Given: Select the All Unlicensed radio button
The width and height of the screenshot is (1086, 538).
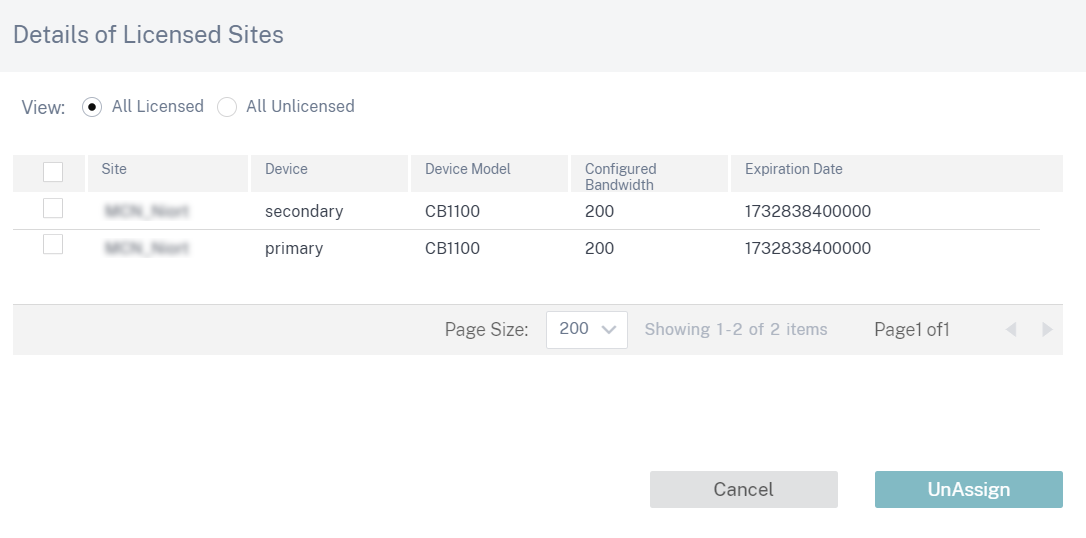Looking at the screenshot, I should tap(227, 107).
